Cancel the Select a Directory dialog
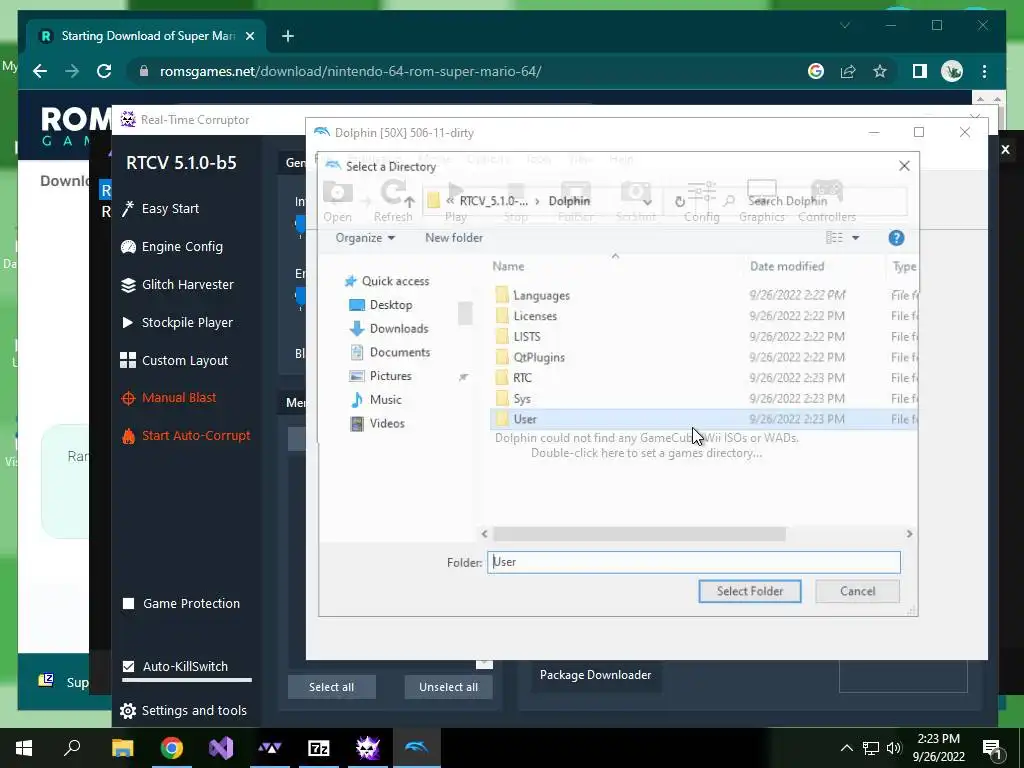 857,591
